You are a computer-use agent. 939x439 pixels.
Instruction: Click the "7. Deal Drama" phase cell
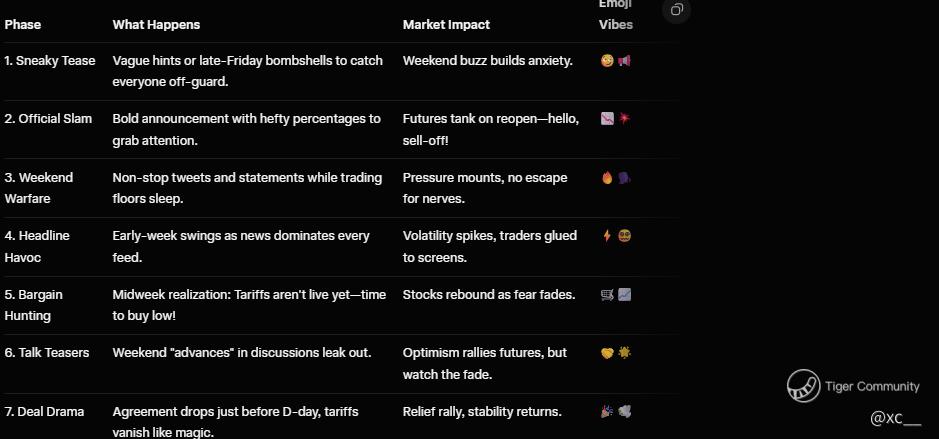(x=44, y=412)
